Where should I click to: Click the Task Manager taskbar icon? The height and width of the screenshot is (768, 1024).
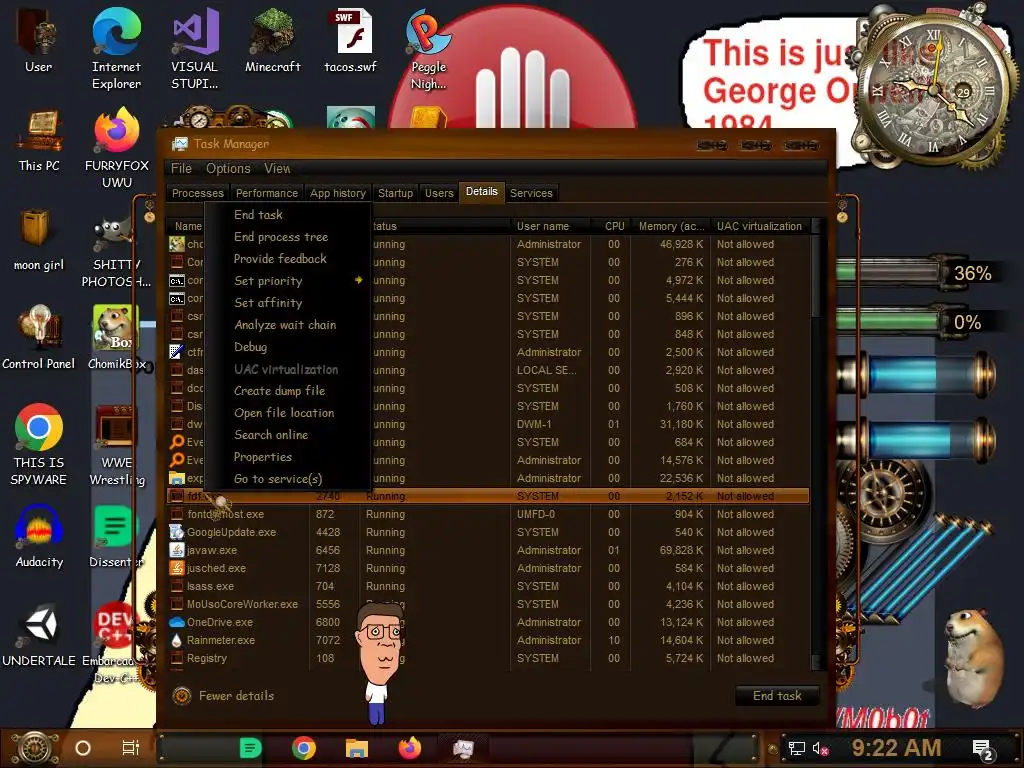pyautogui.click(x=463, y=748)
